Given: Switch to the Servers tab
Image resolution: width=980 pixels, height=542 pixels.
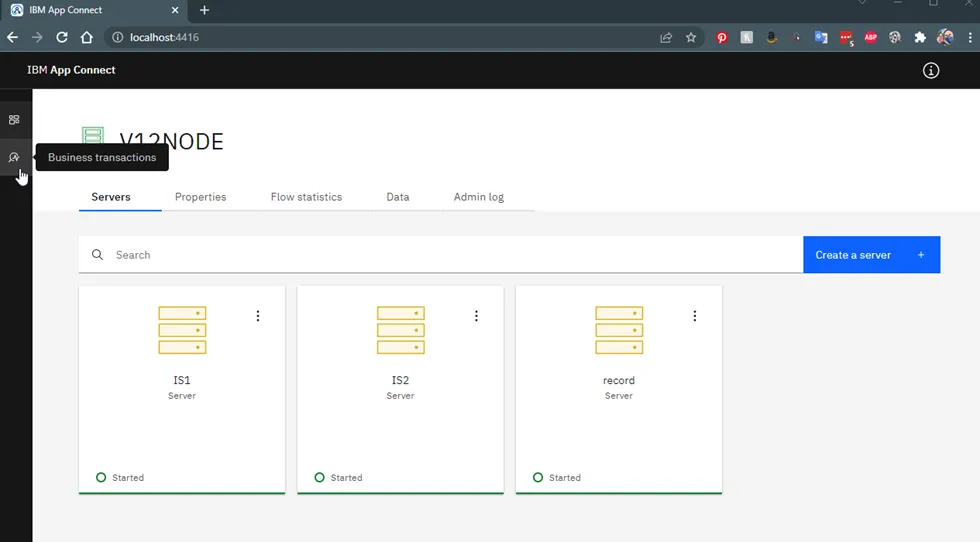Looking at the screenshot, I should [x=111, y=197].
